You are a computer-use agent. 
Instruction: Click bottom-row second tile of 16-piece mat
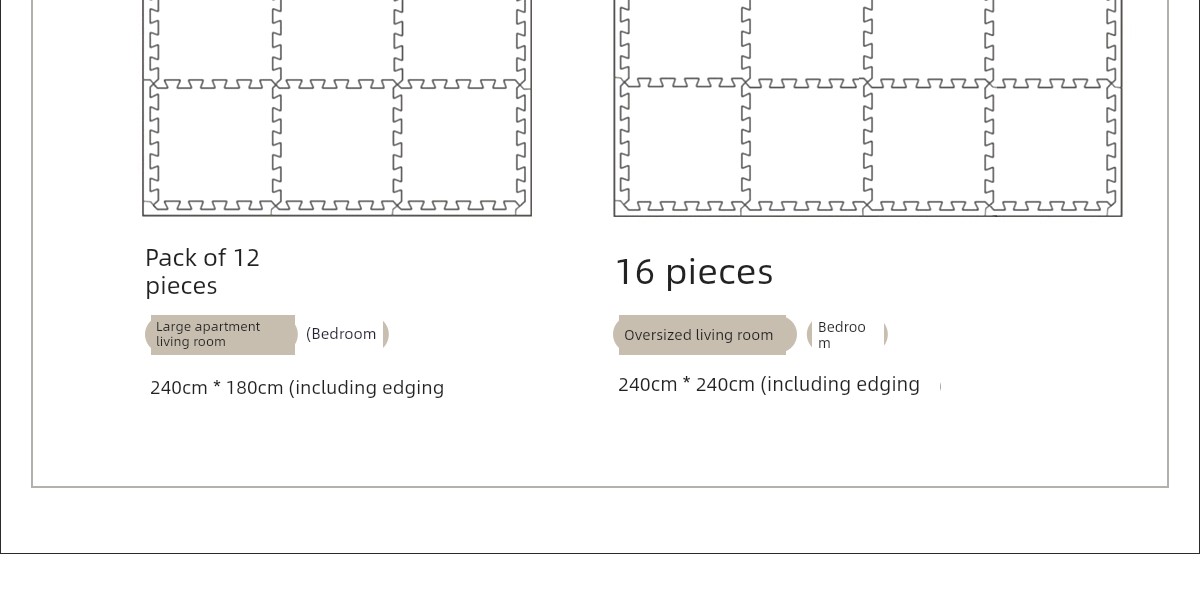[804, 143]
